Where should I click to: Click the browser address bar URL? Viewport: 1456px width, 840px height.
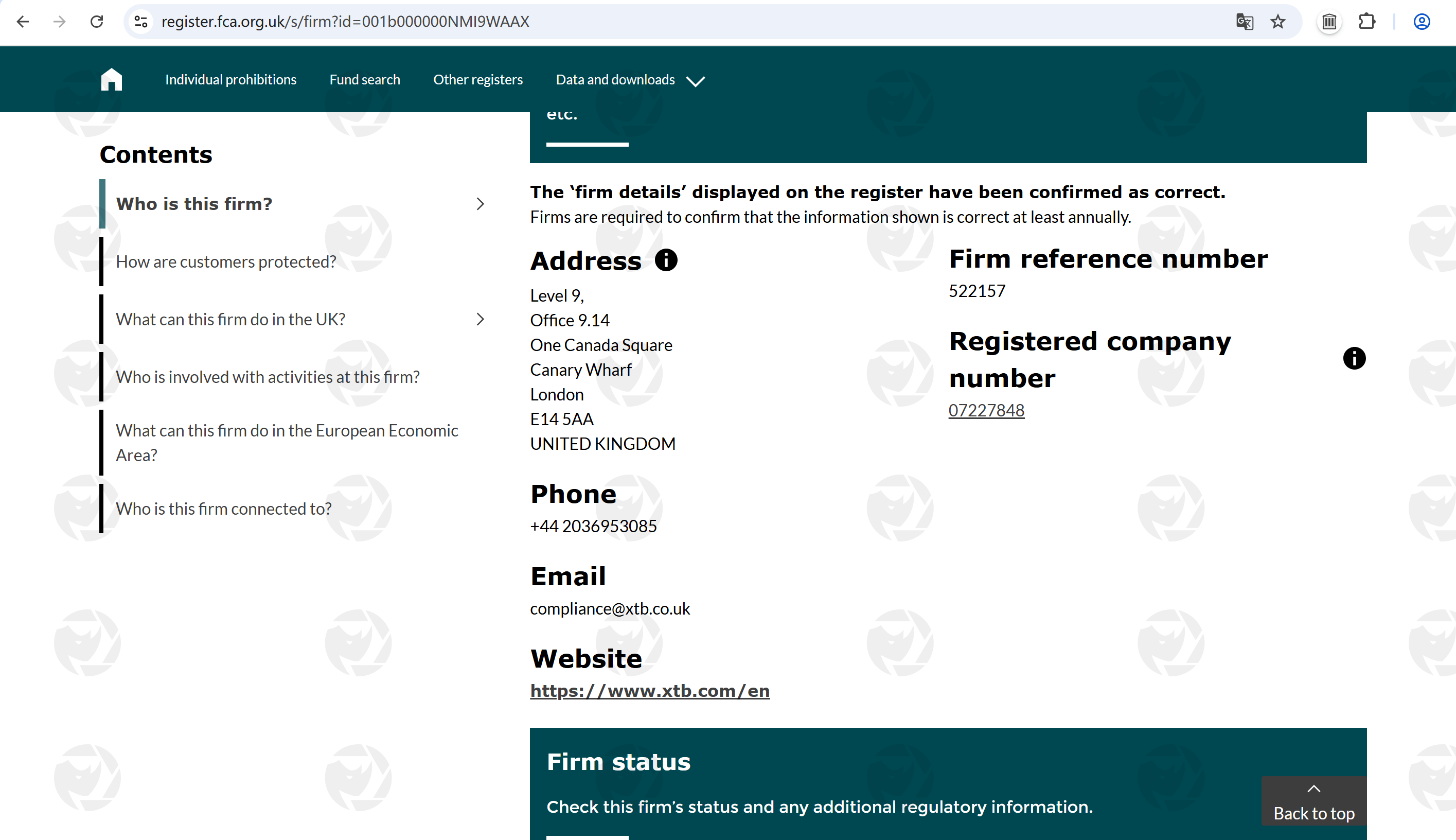[x=345, y=22]
